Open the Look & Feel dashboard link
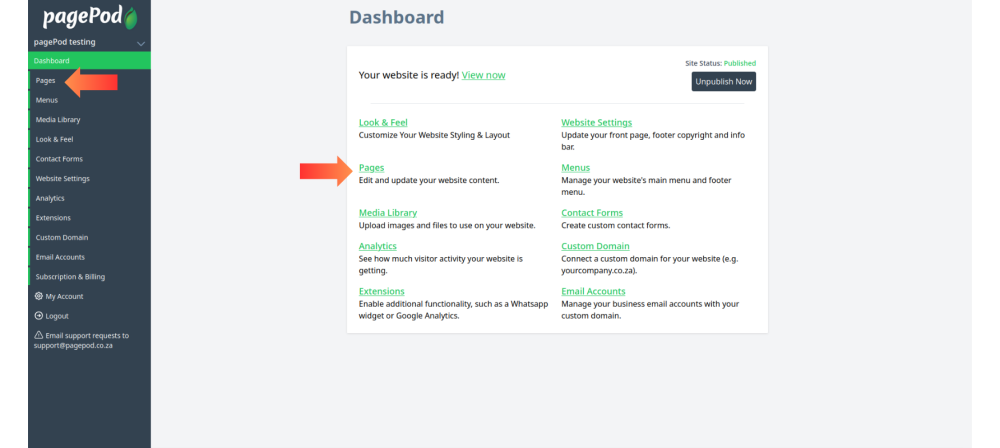Image resolution: width=1000 pixels, height=448 pixels. click(x=383, y=123)
